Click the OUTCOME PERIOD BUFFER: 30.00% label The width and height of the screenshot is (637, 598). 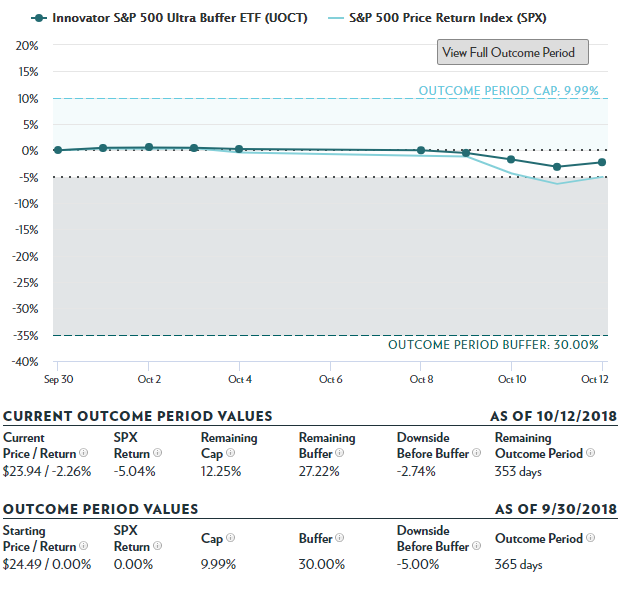point(493,345)
